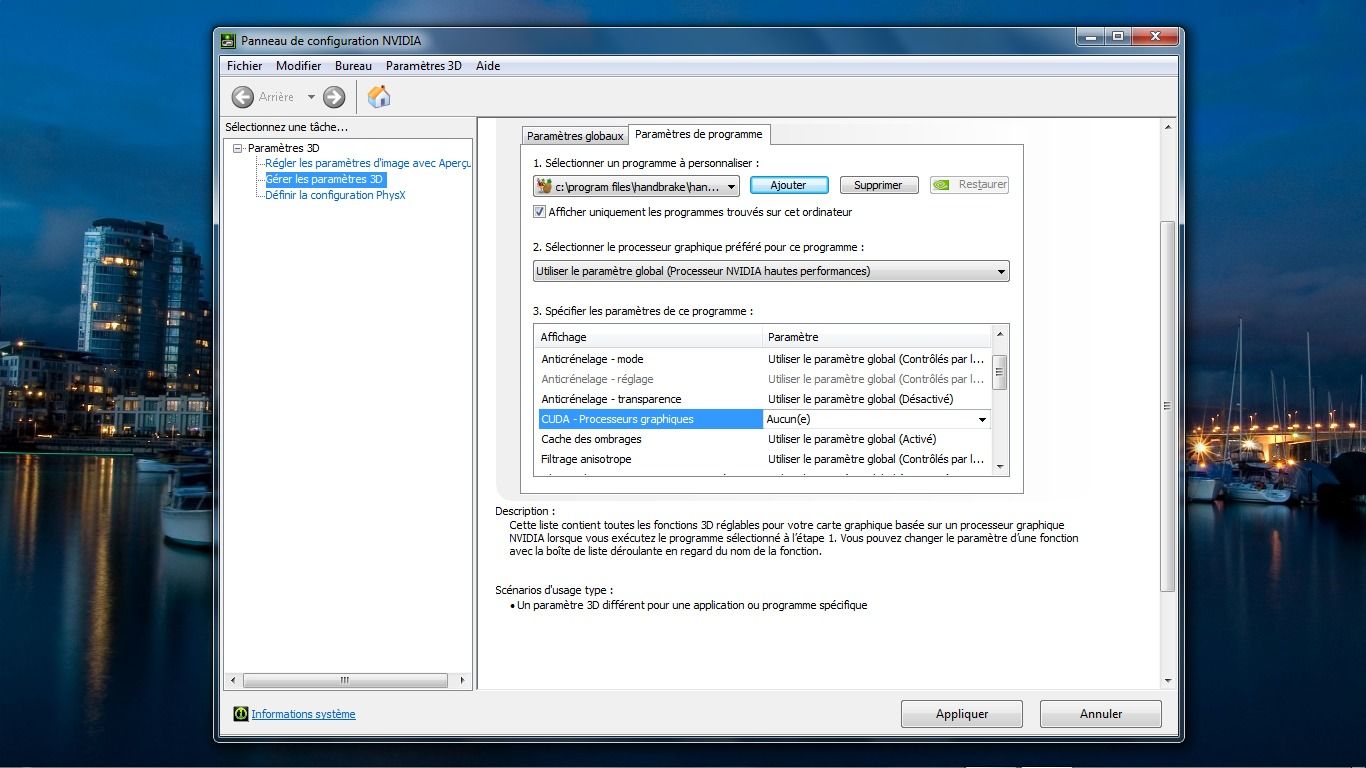This screenshot has width=1366, height=768.
Task: Click the Forward arrow icon
Action: coord(334,97)
